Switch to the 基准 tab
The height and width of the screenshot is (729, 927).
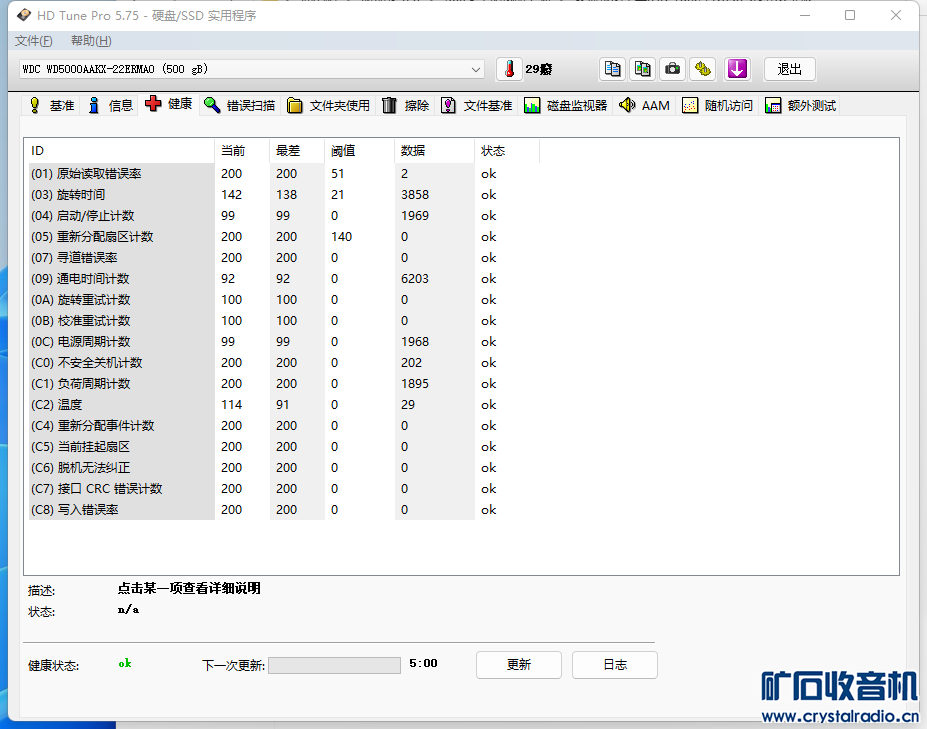[52, 105]
